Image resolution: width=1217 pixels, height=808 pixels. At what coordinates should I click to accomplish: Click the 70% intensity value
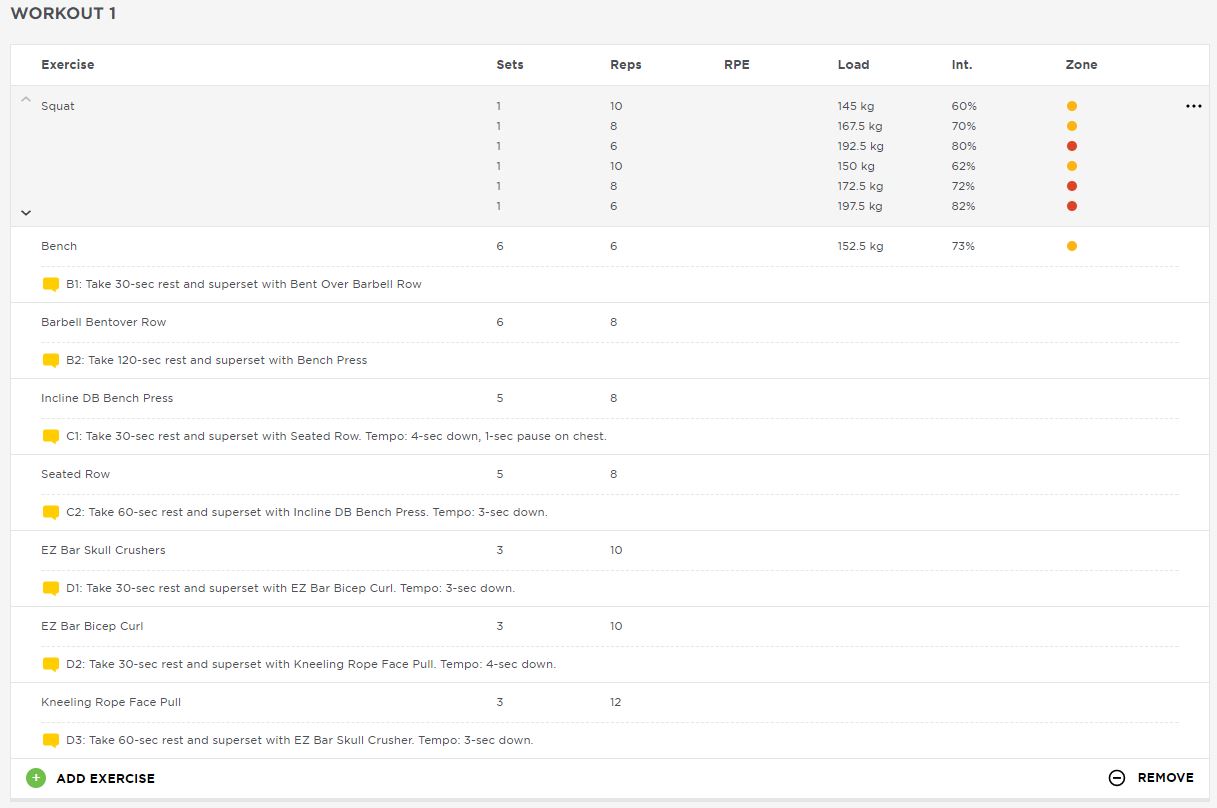click(964, 126)
